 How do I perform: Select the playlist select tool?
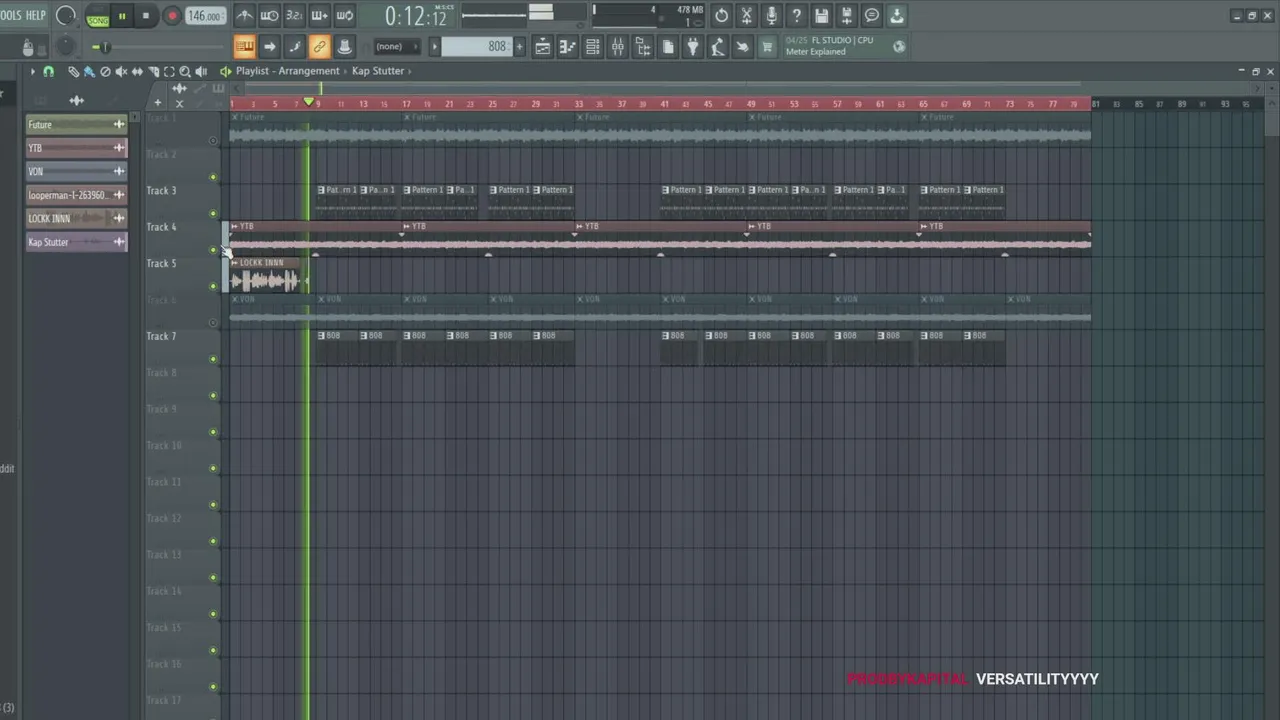coord(169,71)
